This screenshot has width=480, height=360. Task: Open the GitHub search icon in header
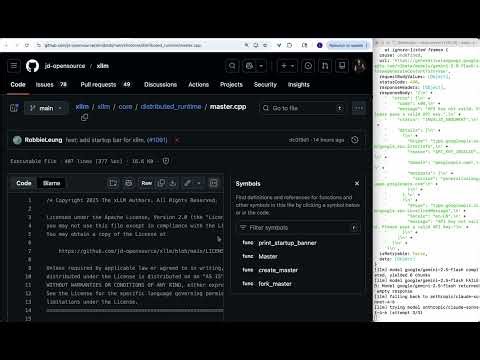232,66
